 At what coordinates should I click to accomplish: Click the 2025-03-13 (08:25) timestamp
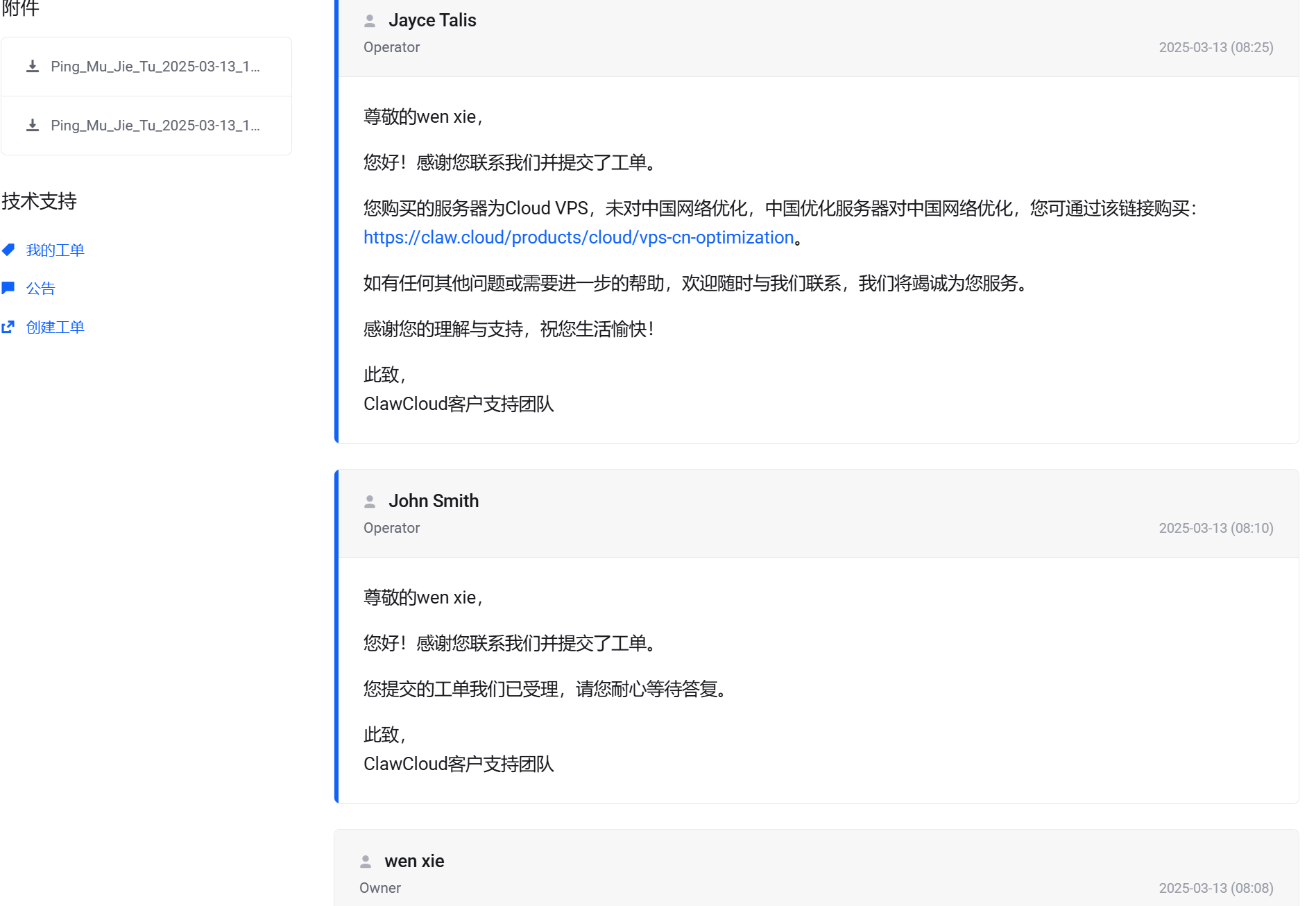click(1215, 46)
